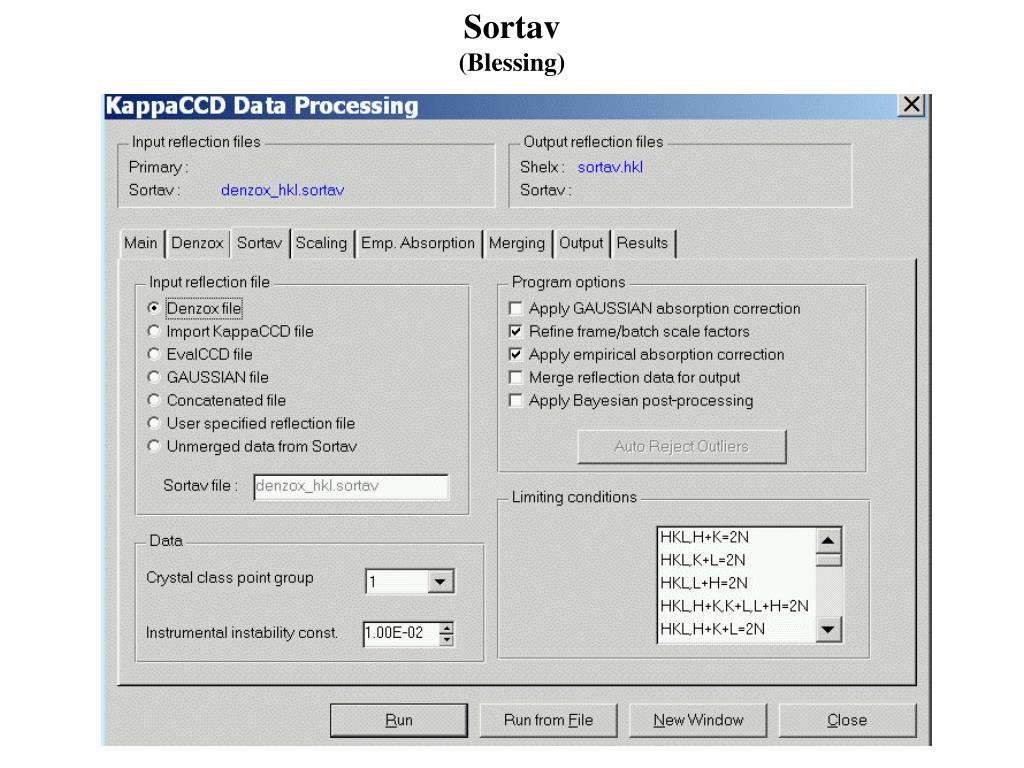
Task: Select User specified reflection file
Action: tap(154, 423)
